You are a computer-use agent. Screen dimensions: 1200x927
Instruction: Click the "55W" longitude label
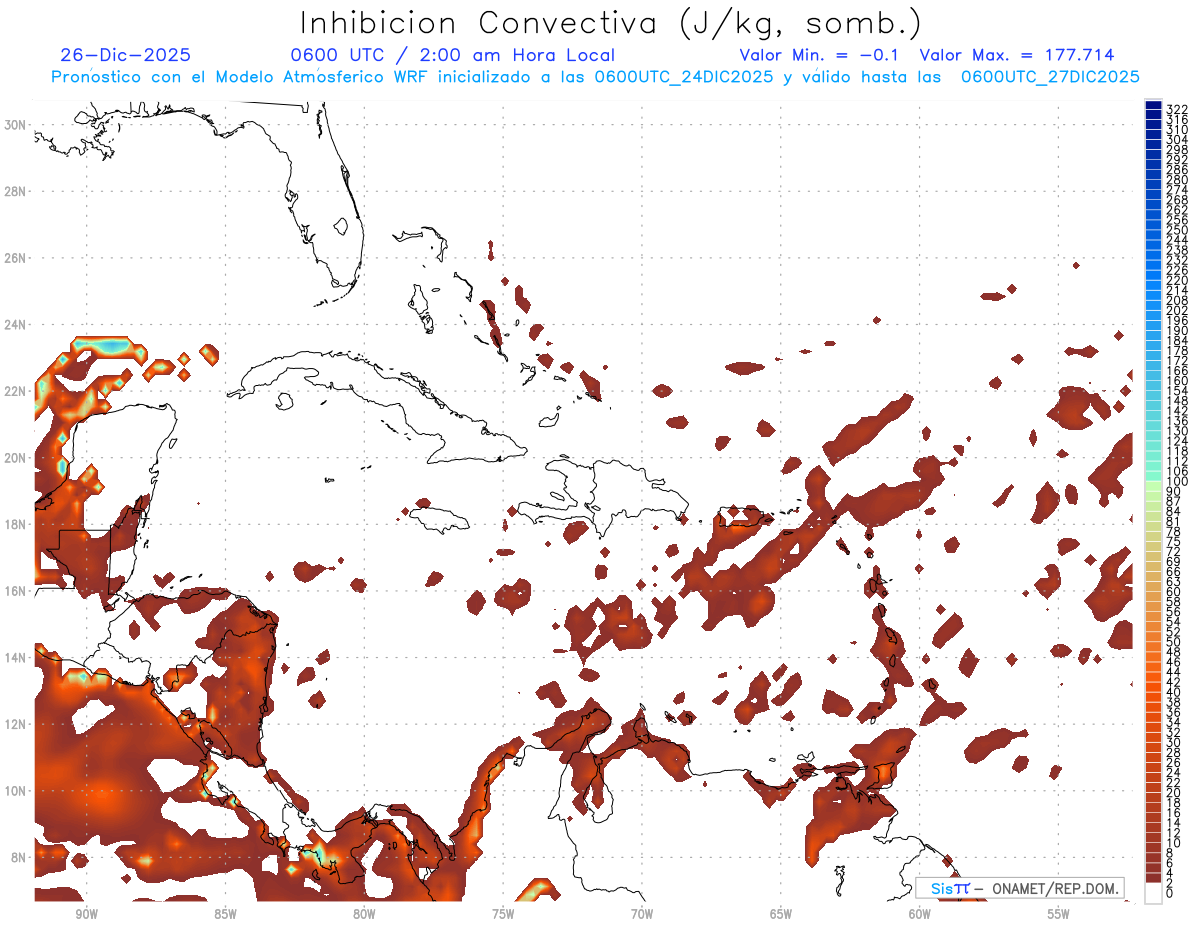[x=1059, y=914]
